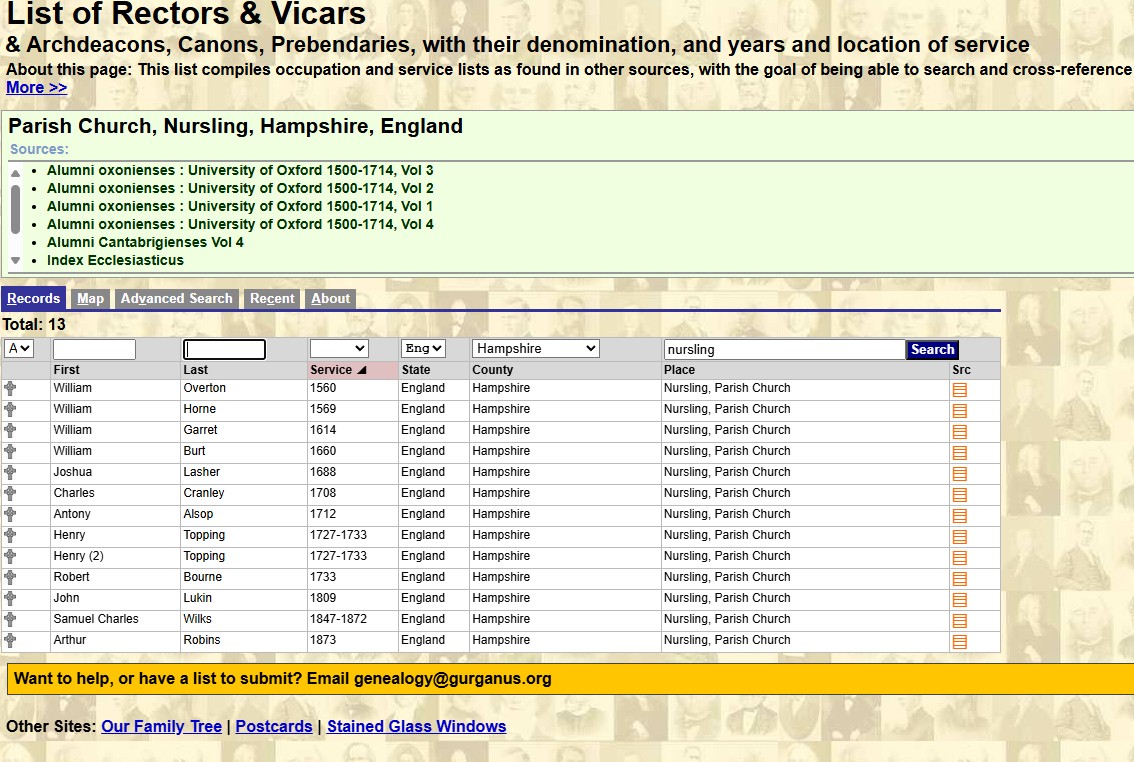
Task: Open the Stained Glass Windows link
Action: [418, 726]
